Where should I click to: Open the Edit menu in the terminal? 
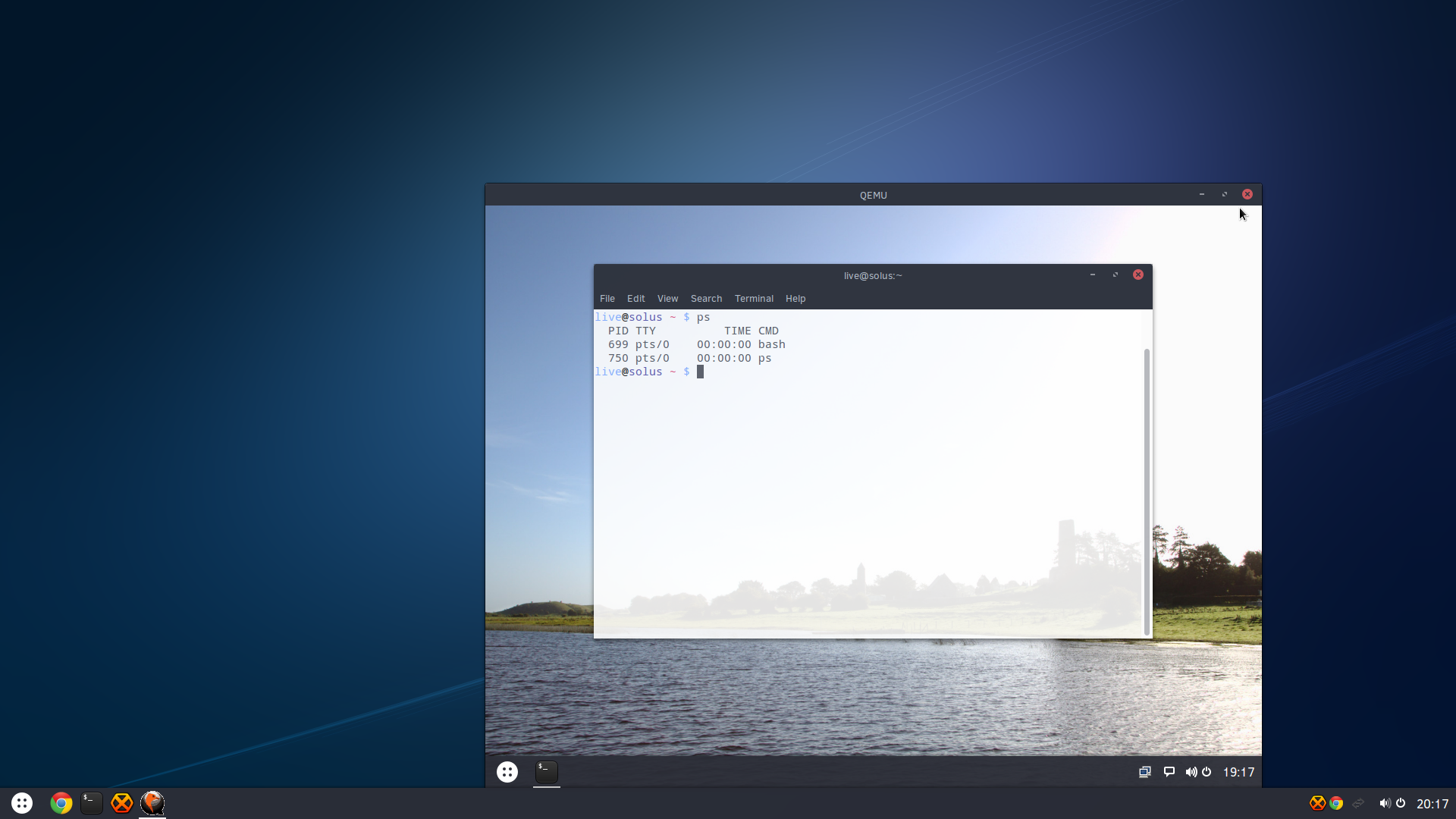coord(635,299)
